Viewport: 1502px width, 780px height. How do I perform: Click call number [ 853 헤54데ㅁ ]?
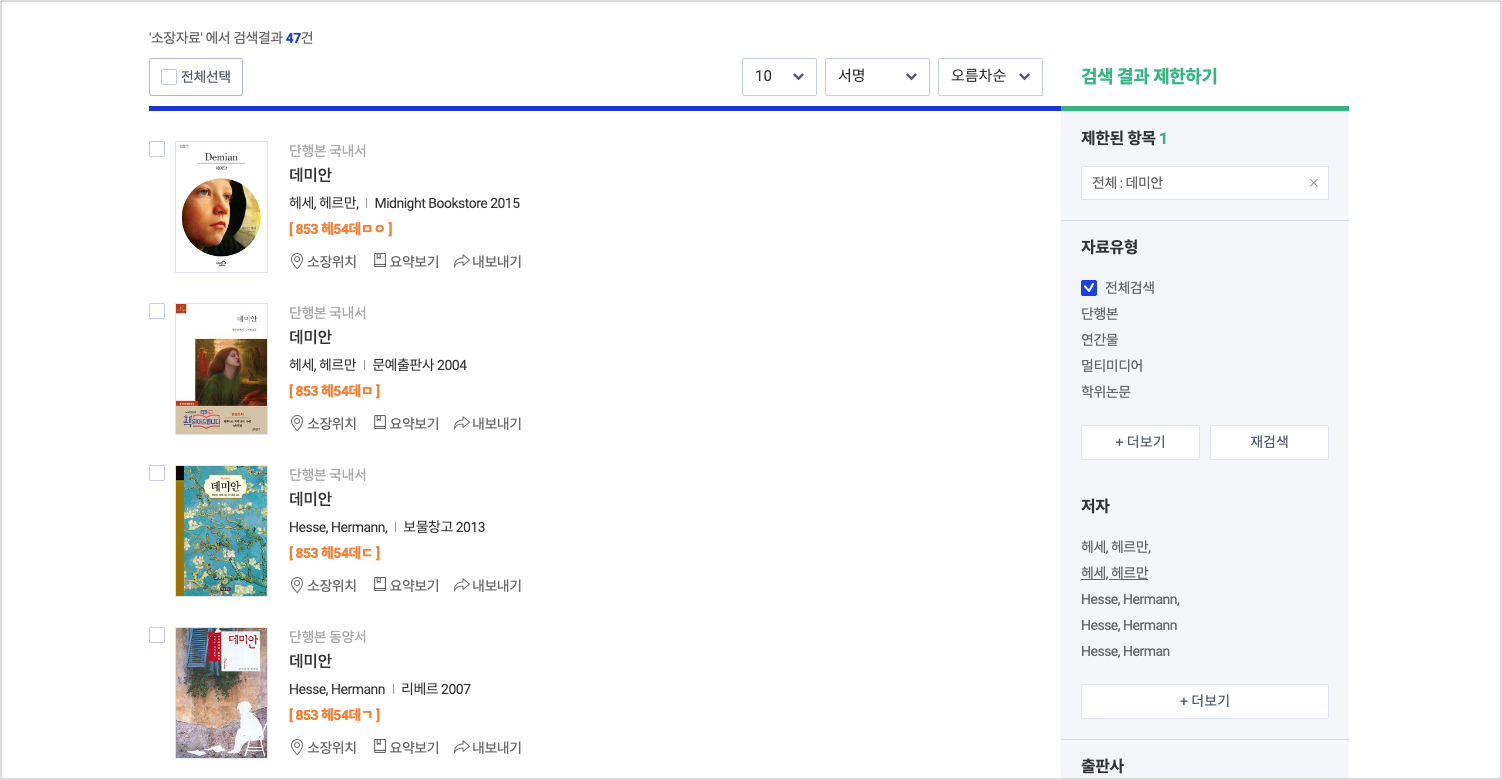pyautogui.click(x=335, y=391)
